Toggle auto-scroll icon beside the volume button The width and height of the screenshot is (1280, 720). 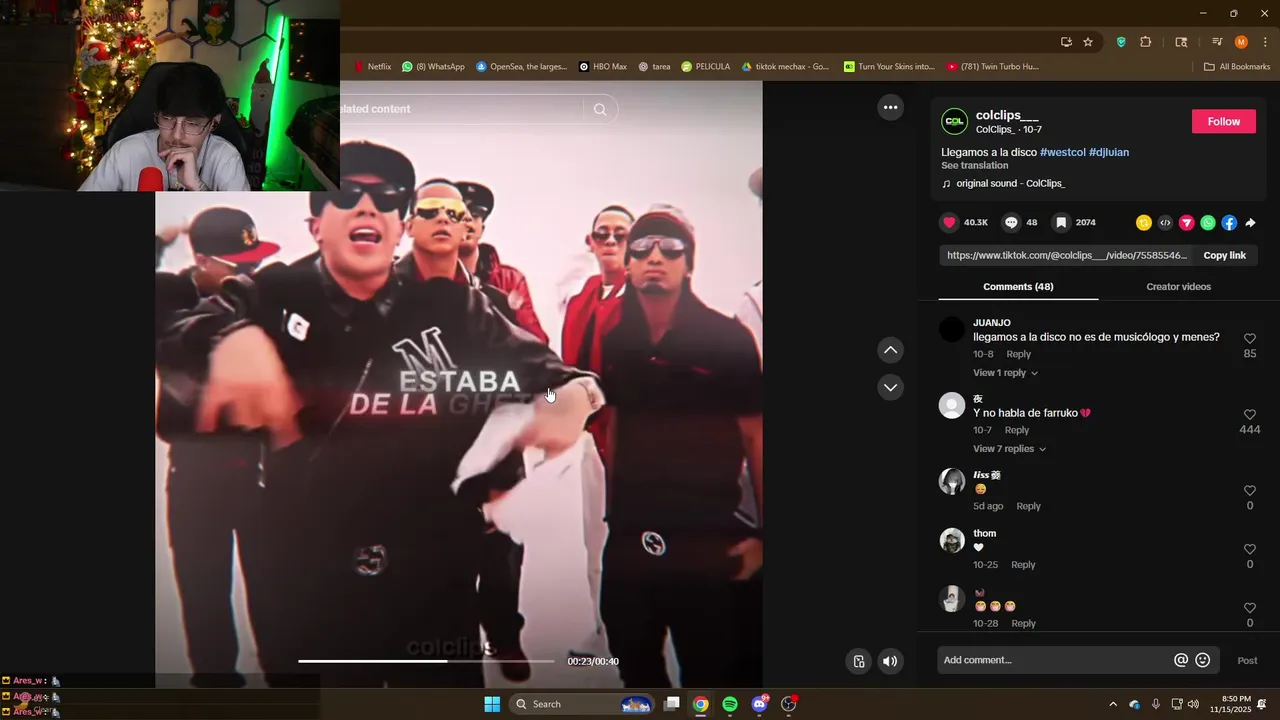click(859, 661)
